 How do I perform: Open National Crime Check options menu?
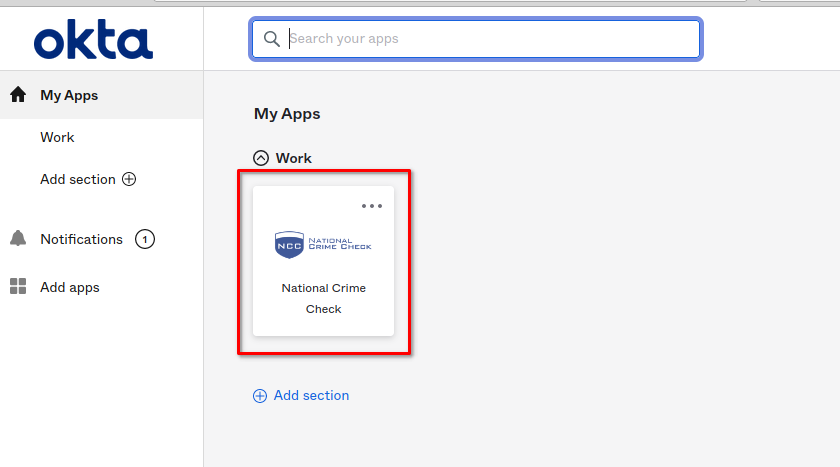[x=372, y=206]
